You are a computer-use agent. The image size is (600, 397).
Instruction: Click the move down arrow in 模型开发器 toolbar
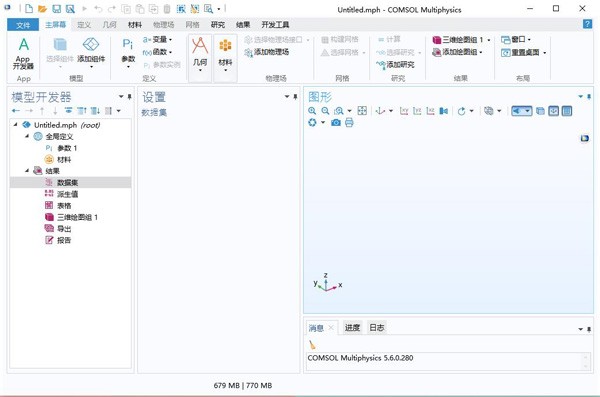(55, 111)
